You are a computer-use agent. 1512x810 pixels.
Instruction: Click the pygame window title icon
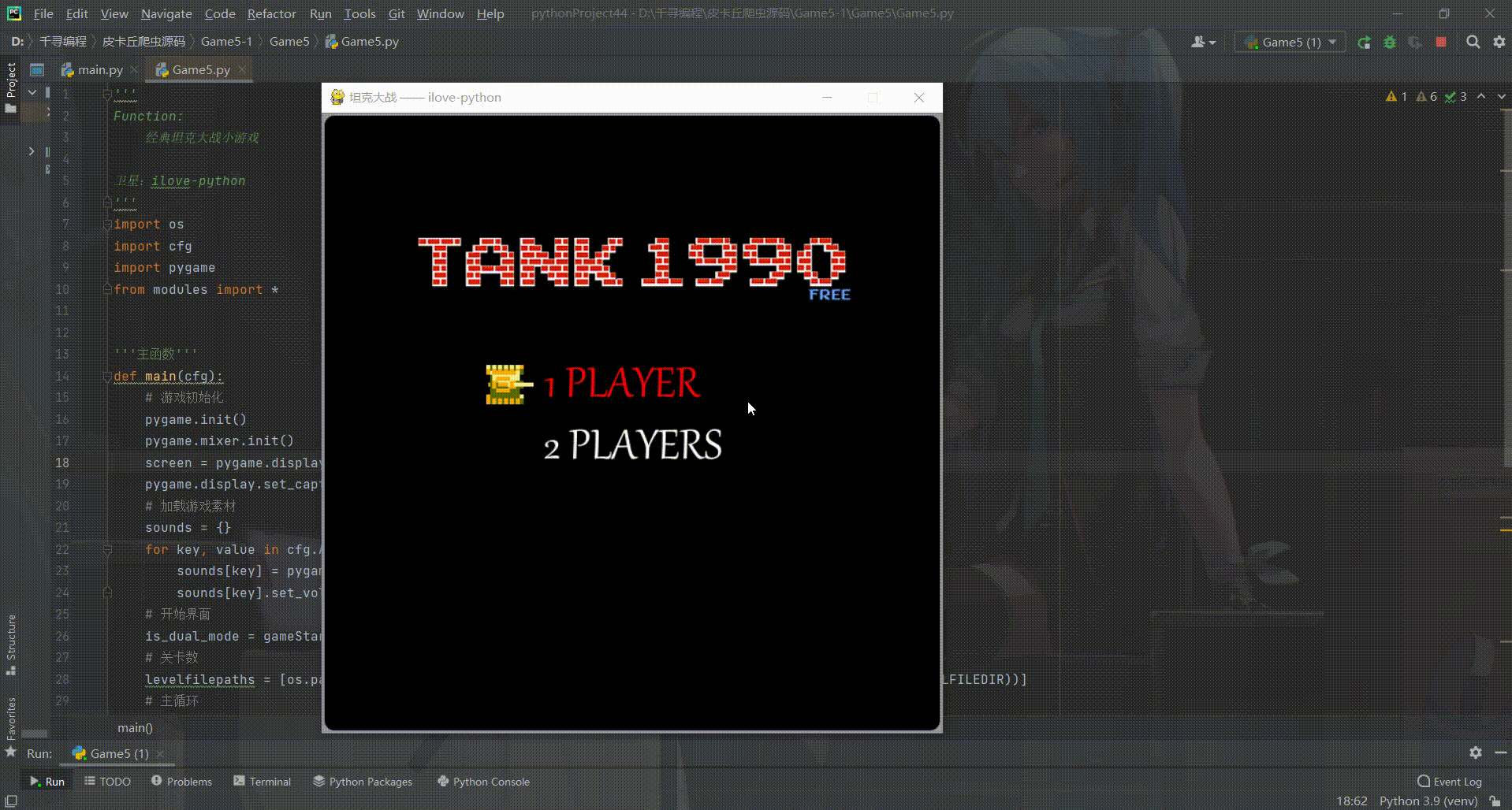[337, 98]
